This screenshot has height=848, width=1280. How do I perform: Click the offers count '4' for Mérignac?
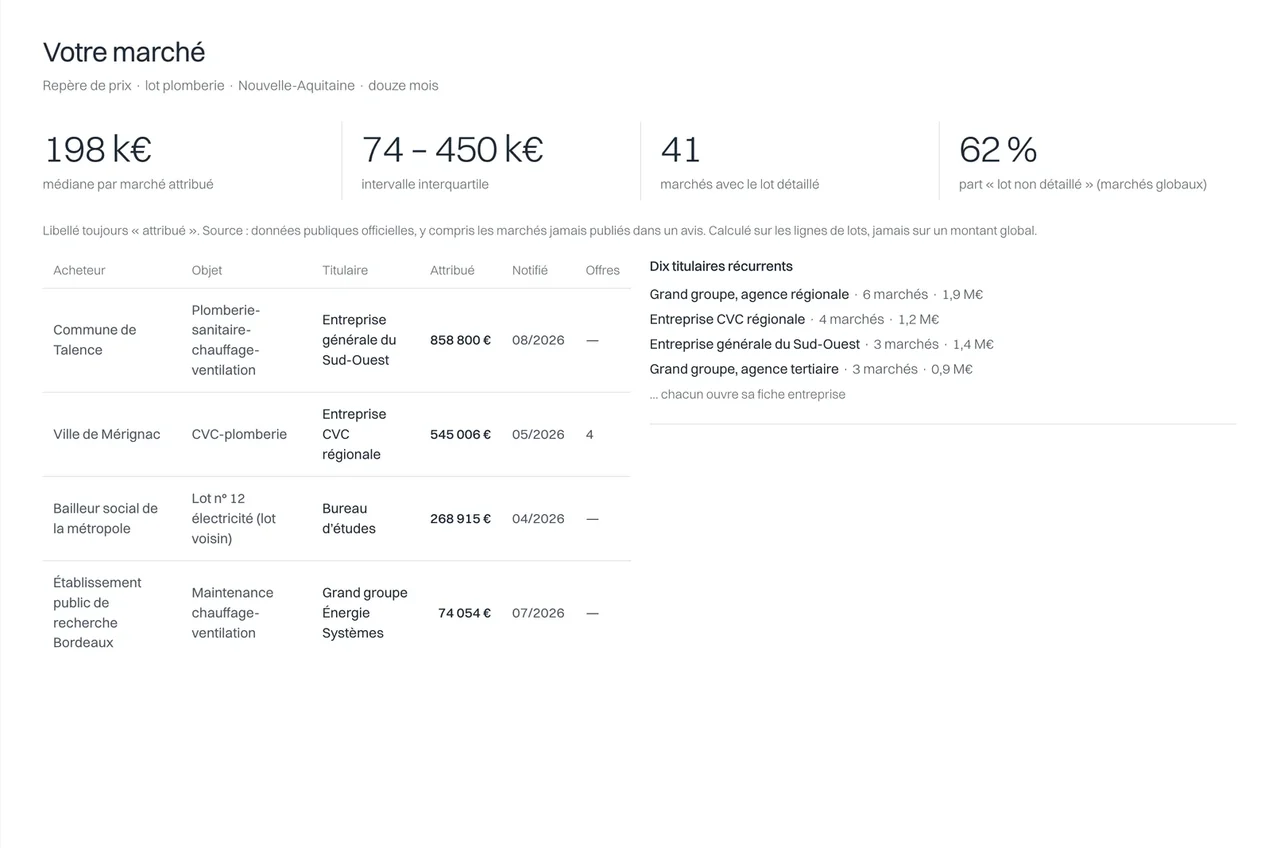pos(590,434)
